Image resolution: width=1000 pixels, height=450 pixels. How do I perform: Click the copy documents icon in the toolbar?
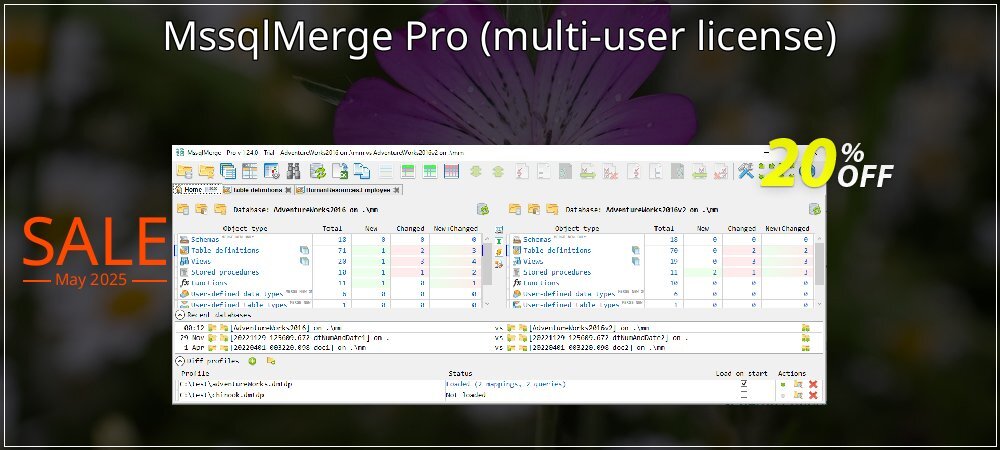coord(362,171)
